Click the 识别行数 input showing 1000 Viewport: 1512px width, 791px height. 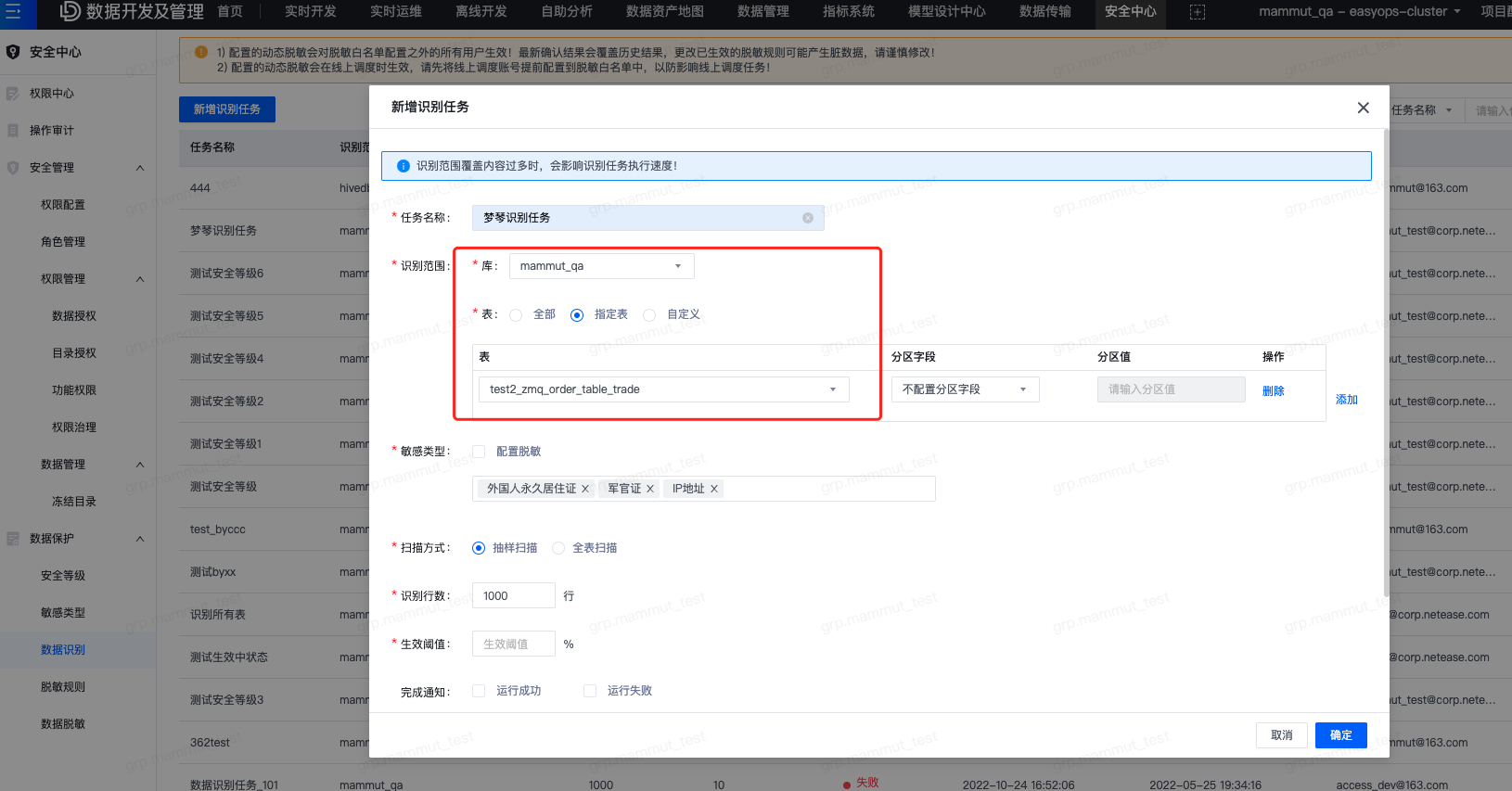(514, 595)
